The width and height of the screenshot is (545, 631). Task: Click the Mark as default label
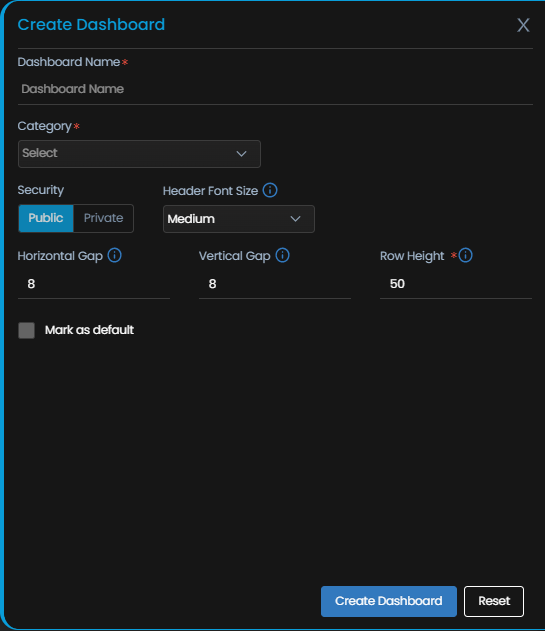point(89,330)
